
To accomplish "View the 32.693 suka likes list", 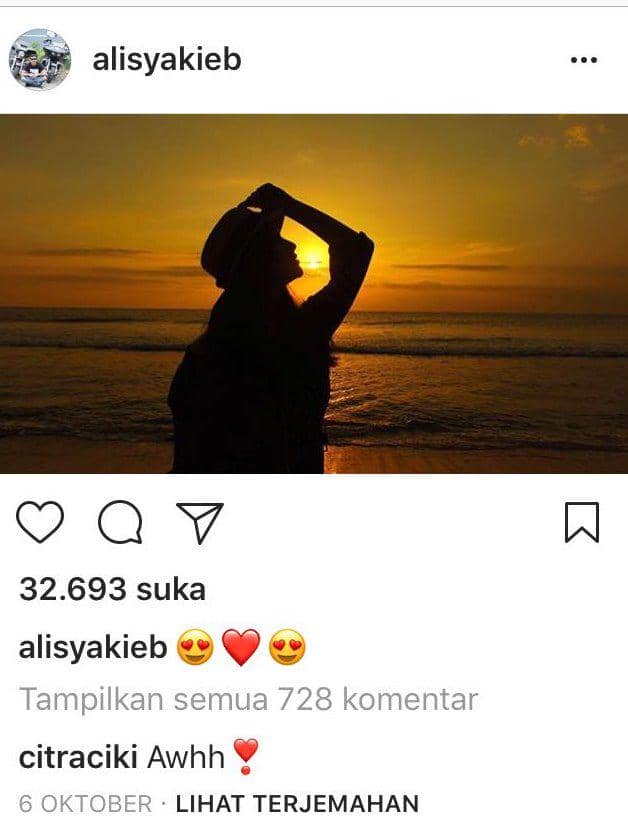I will (112, 589).
